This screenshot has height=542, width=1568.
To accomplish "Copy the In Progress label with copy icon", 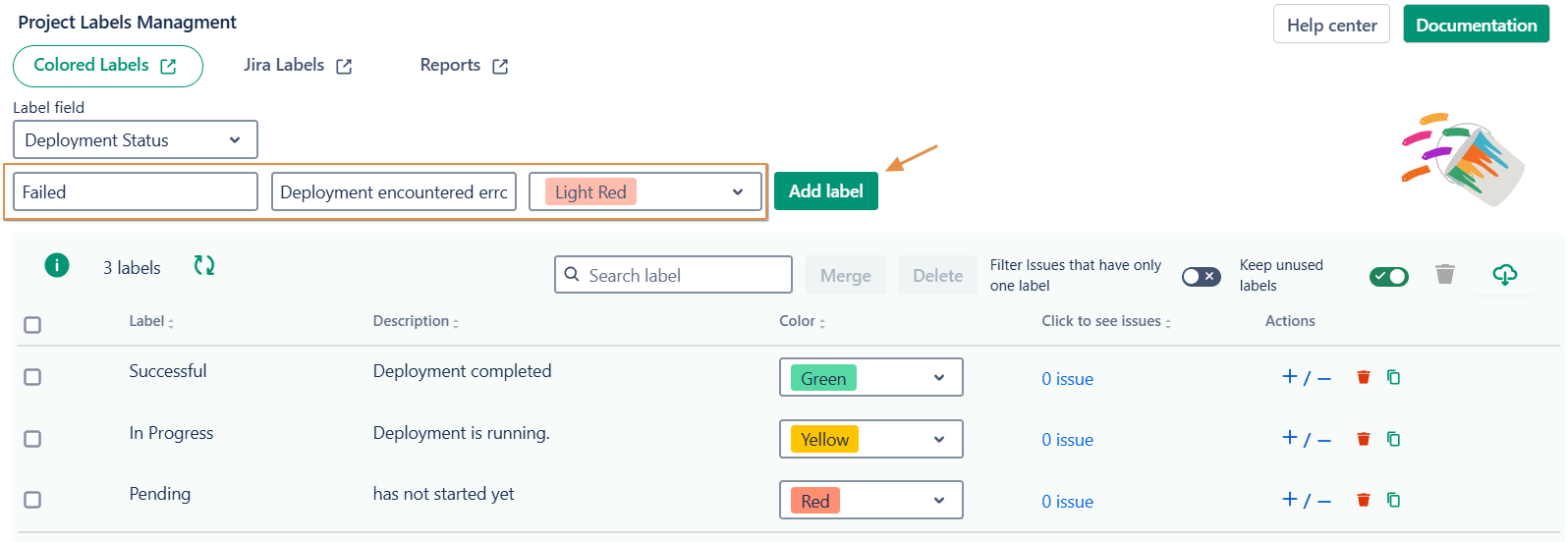I will (x=1393, y=439).
